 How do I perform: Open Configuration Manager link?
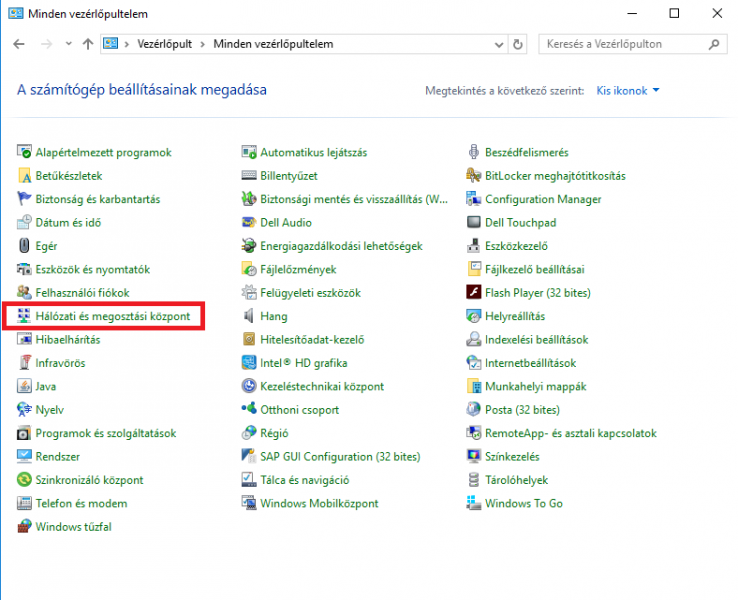pyautogui.click(x=543, y=199)
